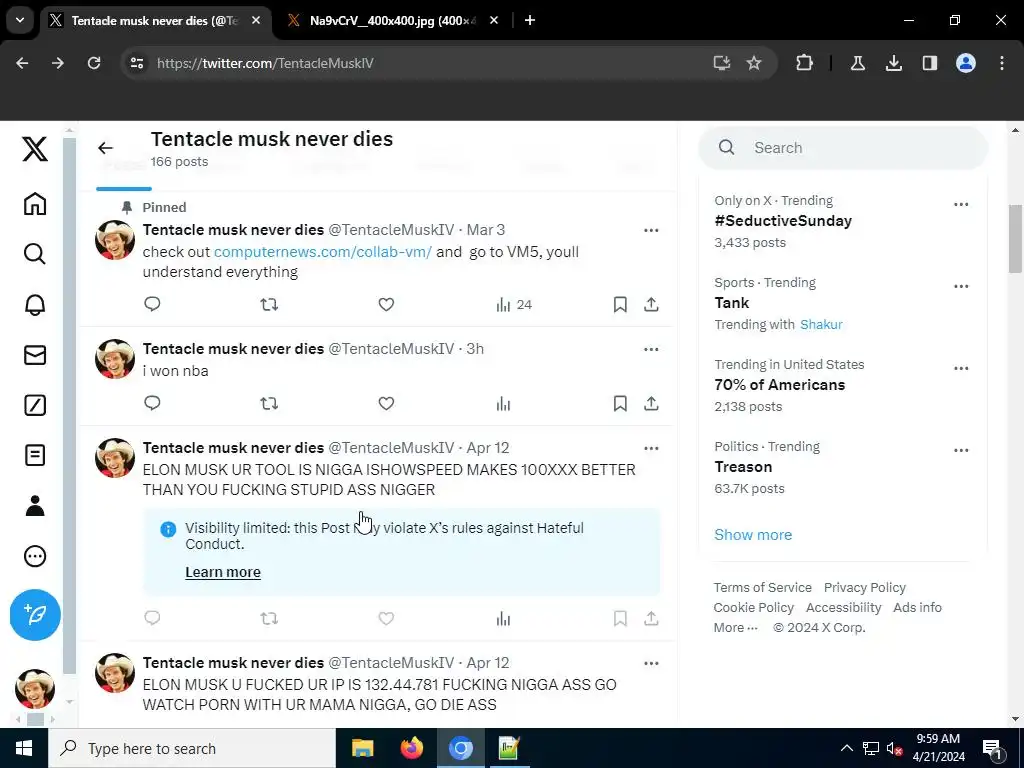This screenshot has width=1024, height=768.
Task: Bookmark the pinned post
Action: click(620, 304)
